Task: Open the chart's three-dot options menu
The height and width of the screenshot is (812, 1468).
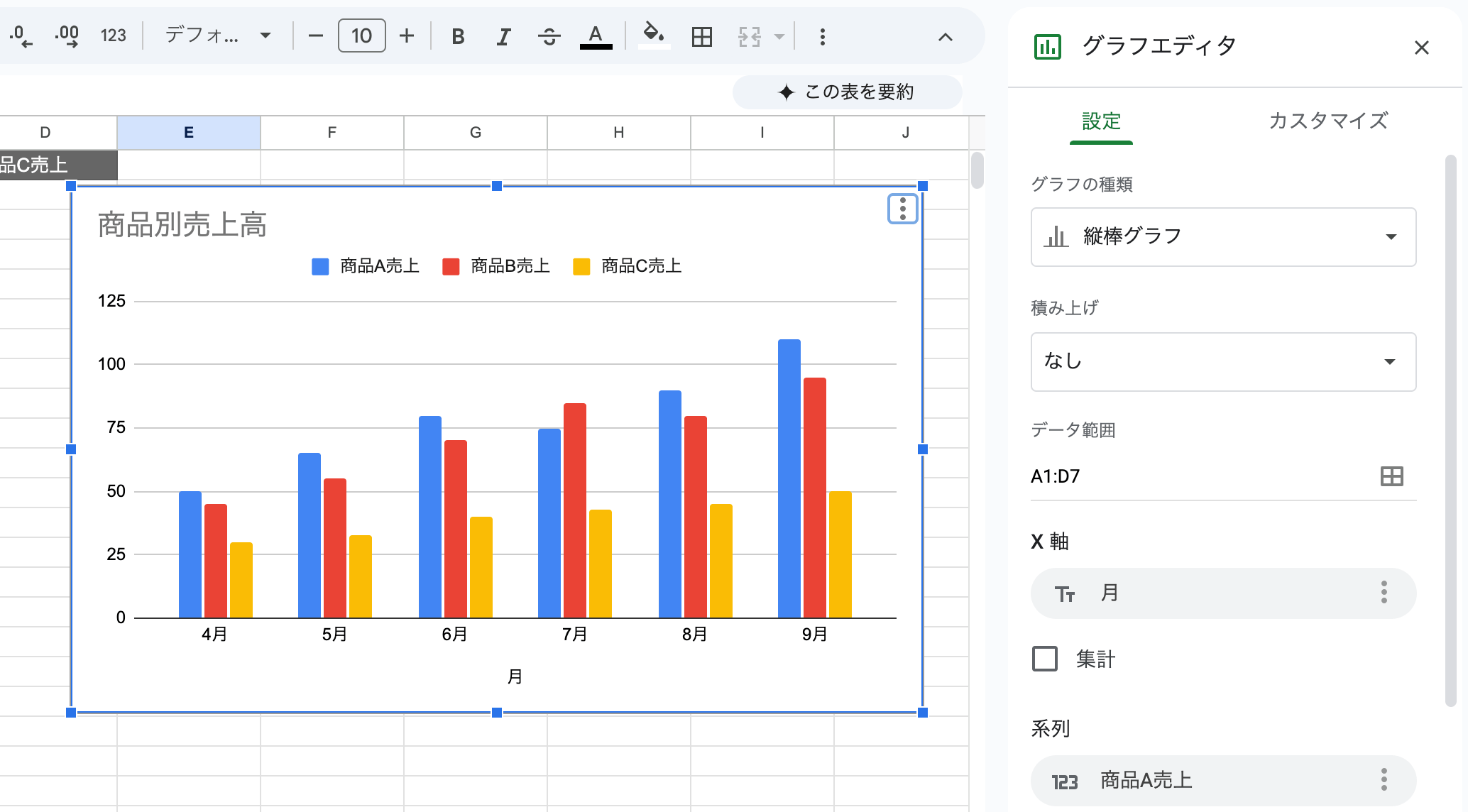Action: tap(902, 209)
